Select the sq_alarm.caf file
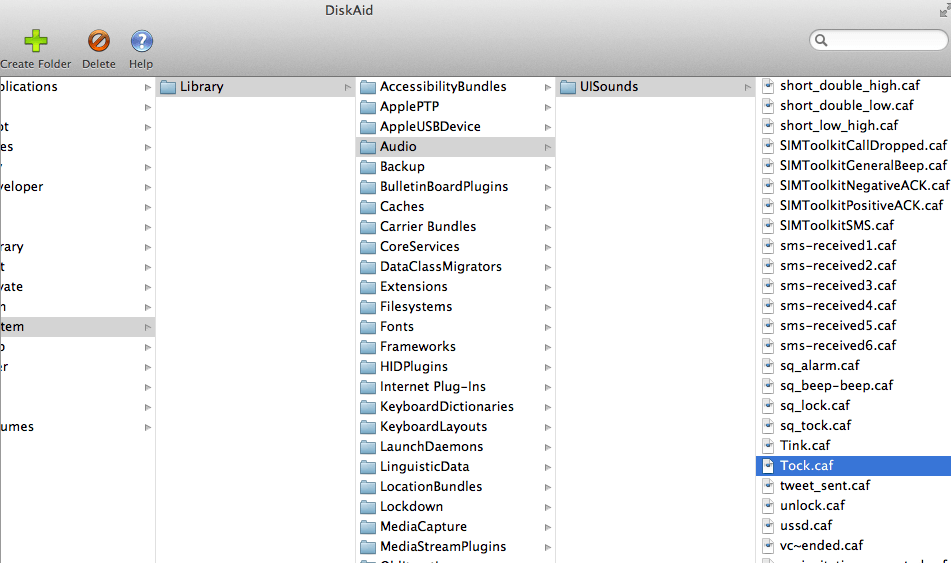951x563 pixels. tap(819, 366)
